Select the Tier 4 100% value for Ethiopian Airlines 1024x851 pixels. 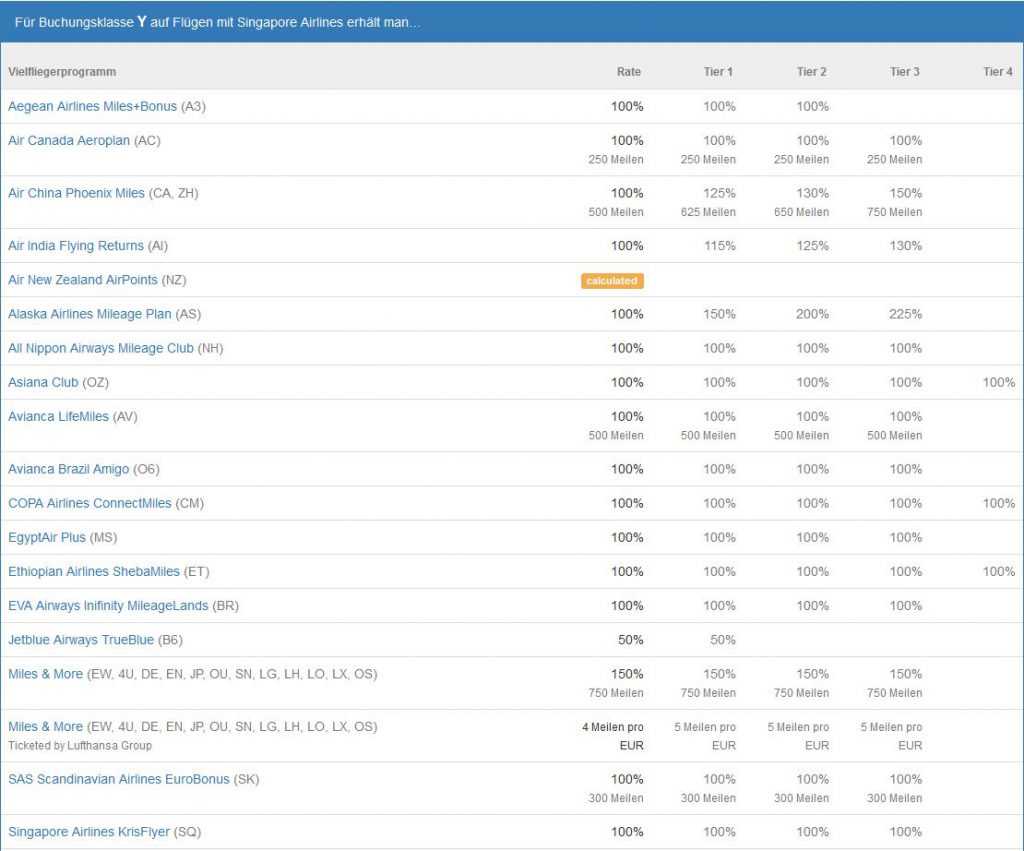point(999,571)
